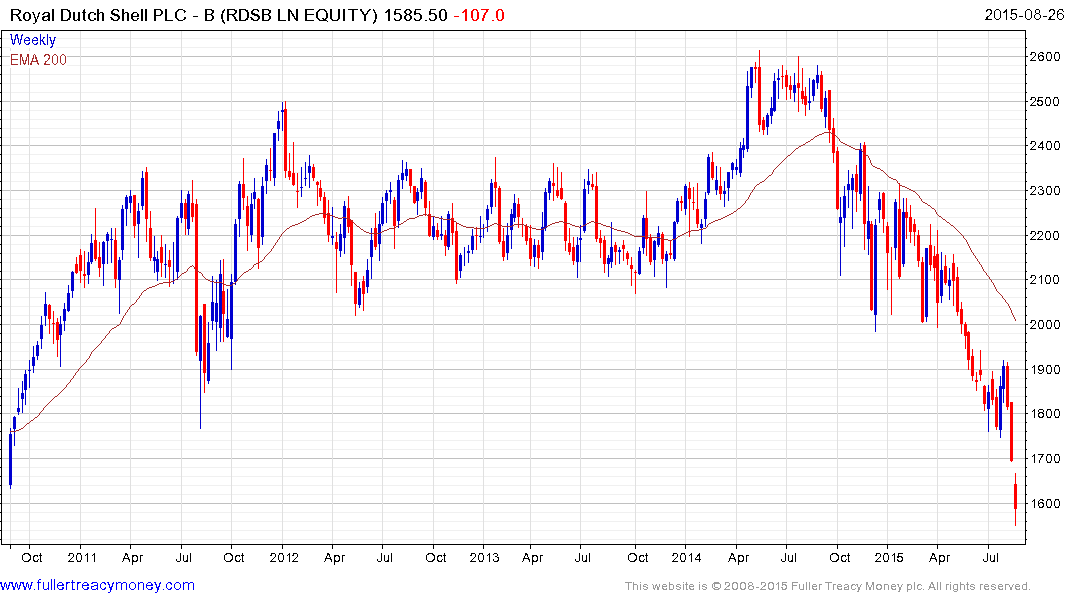Click the last price value 1585.50
This screenshot has height=600, width=1075.
pos(415,15)
